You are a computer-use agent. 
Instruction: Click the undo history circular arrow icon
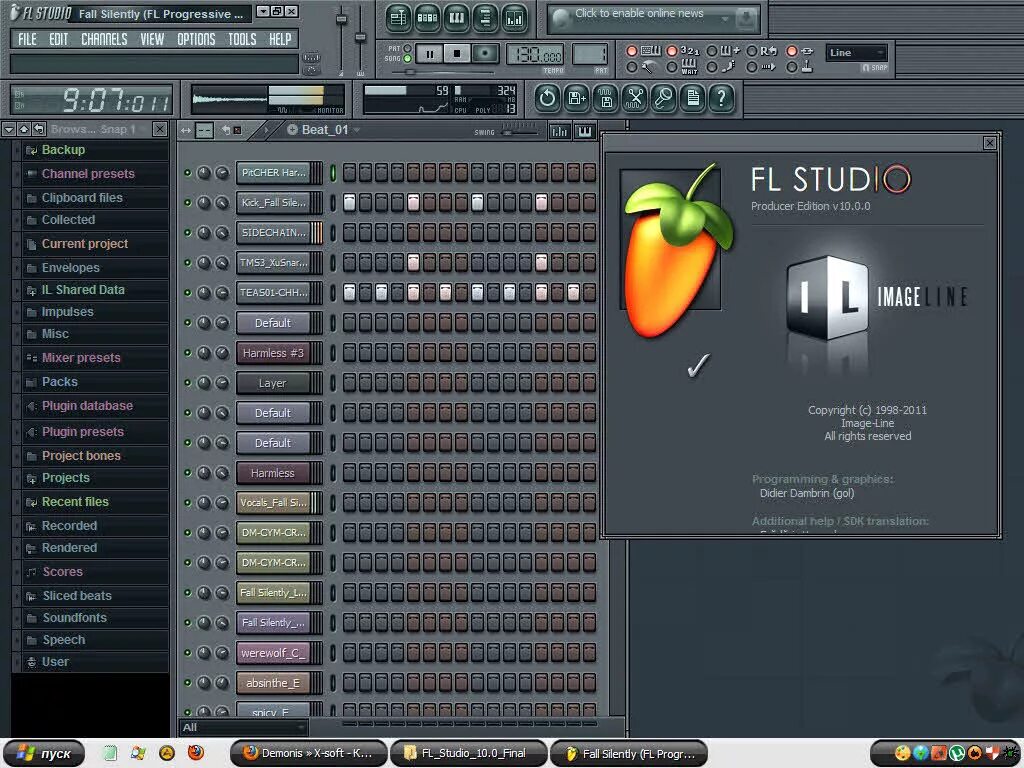(x=547, y=99)
